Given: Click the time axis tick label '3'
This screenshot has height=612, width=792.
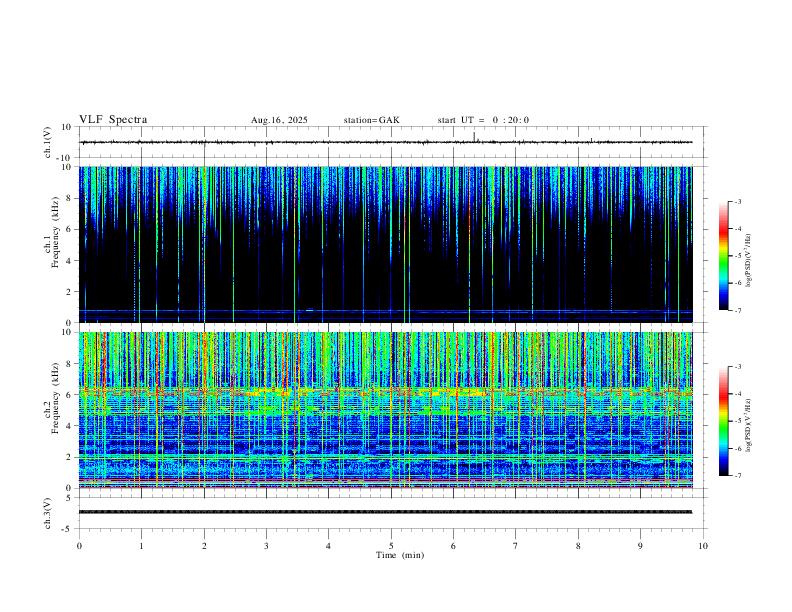Looking at the screenshot, I should point(266,546).
